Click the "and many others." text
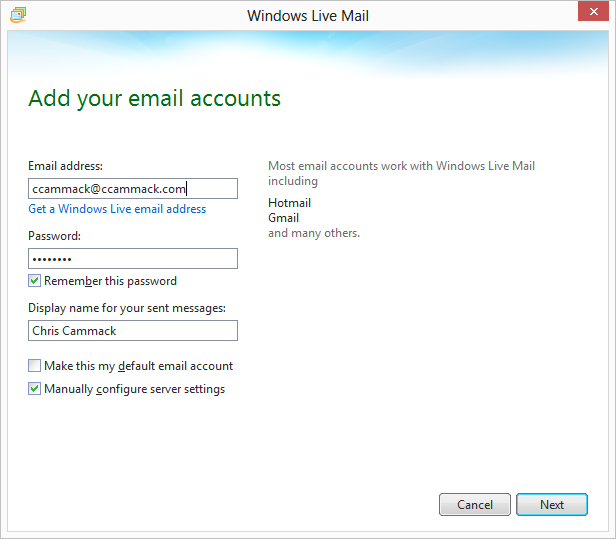 coord(314,233)
